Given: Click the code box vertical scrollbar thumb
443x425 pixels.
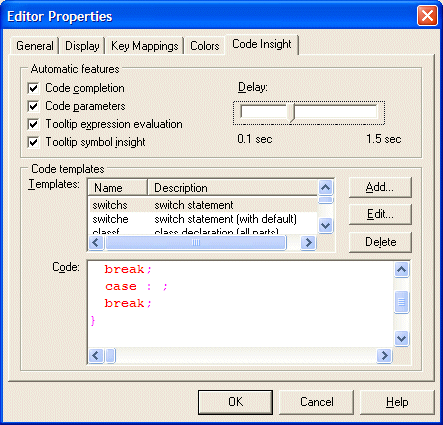Looking at the screenshot, I should pyautogui.click(x=402, y=302).
